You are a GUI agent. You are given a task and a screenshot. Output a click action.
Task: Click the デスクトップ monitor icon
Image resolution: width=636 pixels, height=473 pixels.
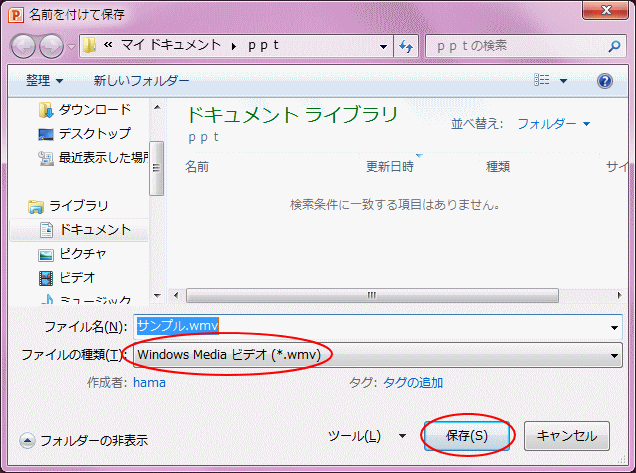pyautogui.click(x=46, y=134)
